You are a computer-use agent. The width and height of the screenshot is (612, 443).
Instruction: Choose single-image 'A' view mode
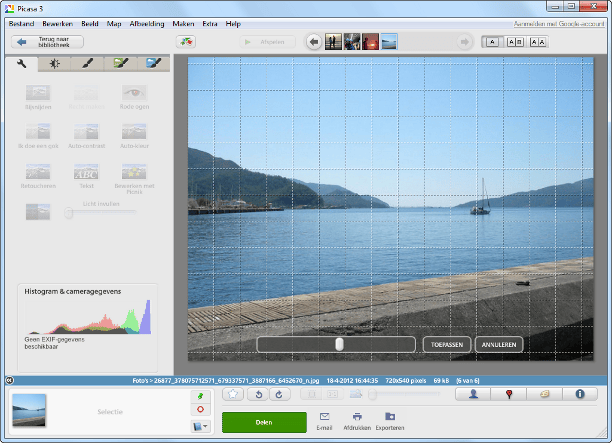pos(493,42)
